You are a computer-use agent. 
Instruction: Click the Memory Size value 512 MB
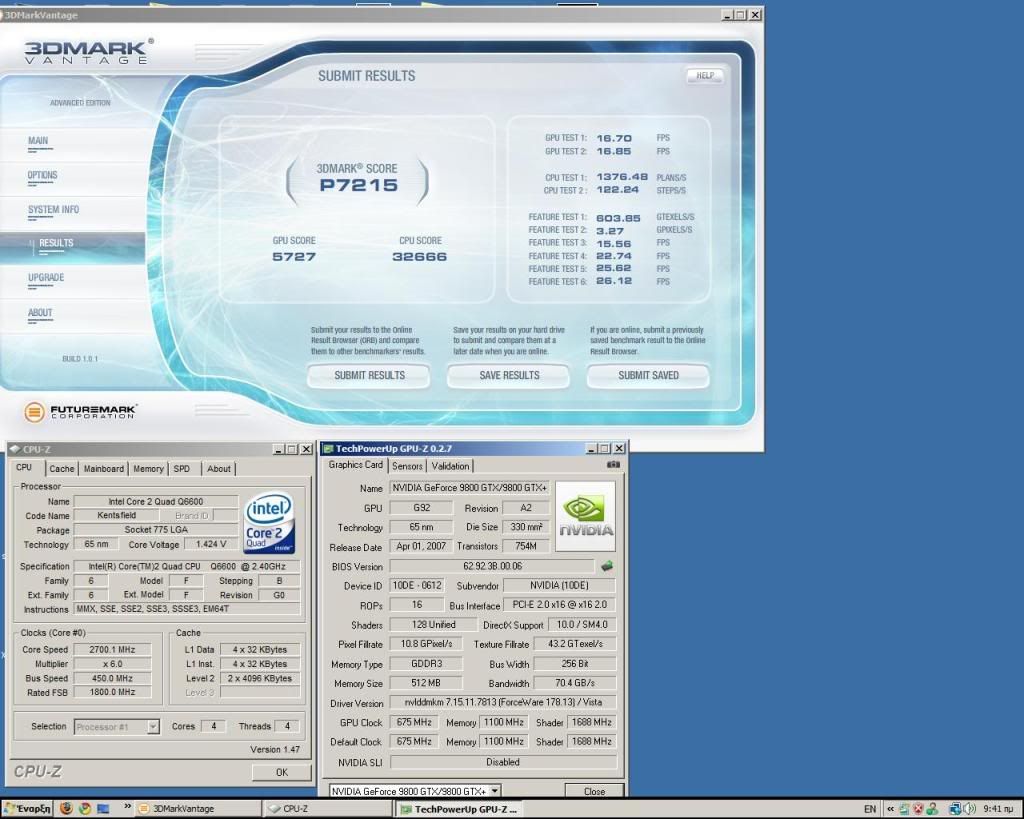tap(426, 683)
